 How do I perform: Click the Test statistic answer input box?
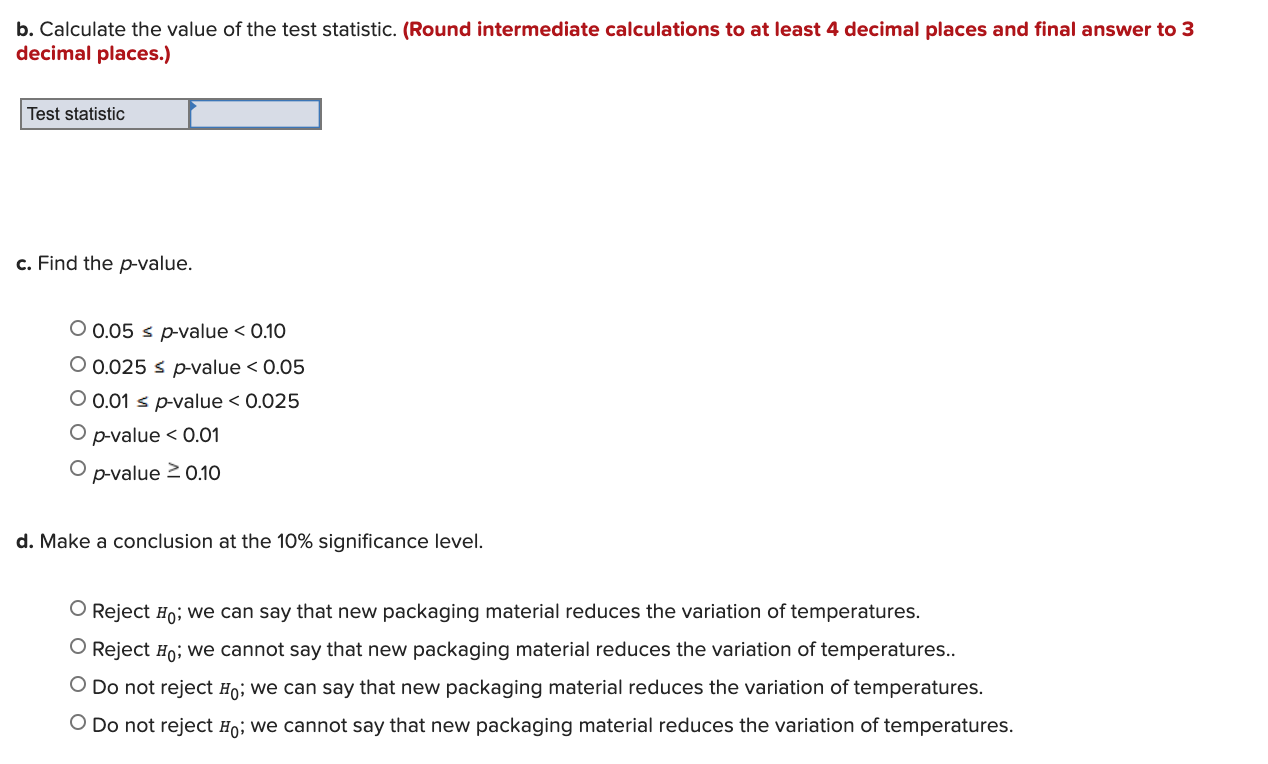point(254,113)
